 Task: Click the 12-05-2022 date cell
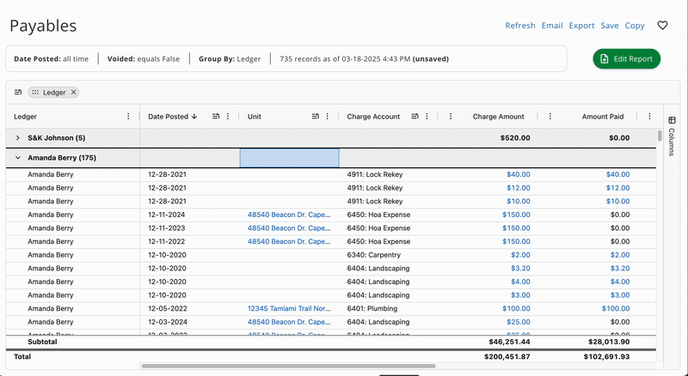coord(166,308)
